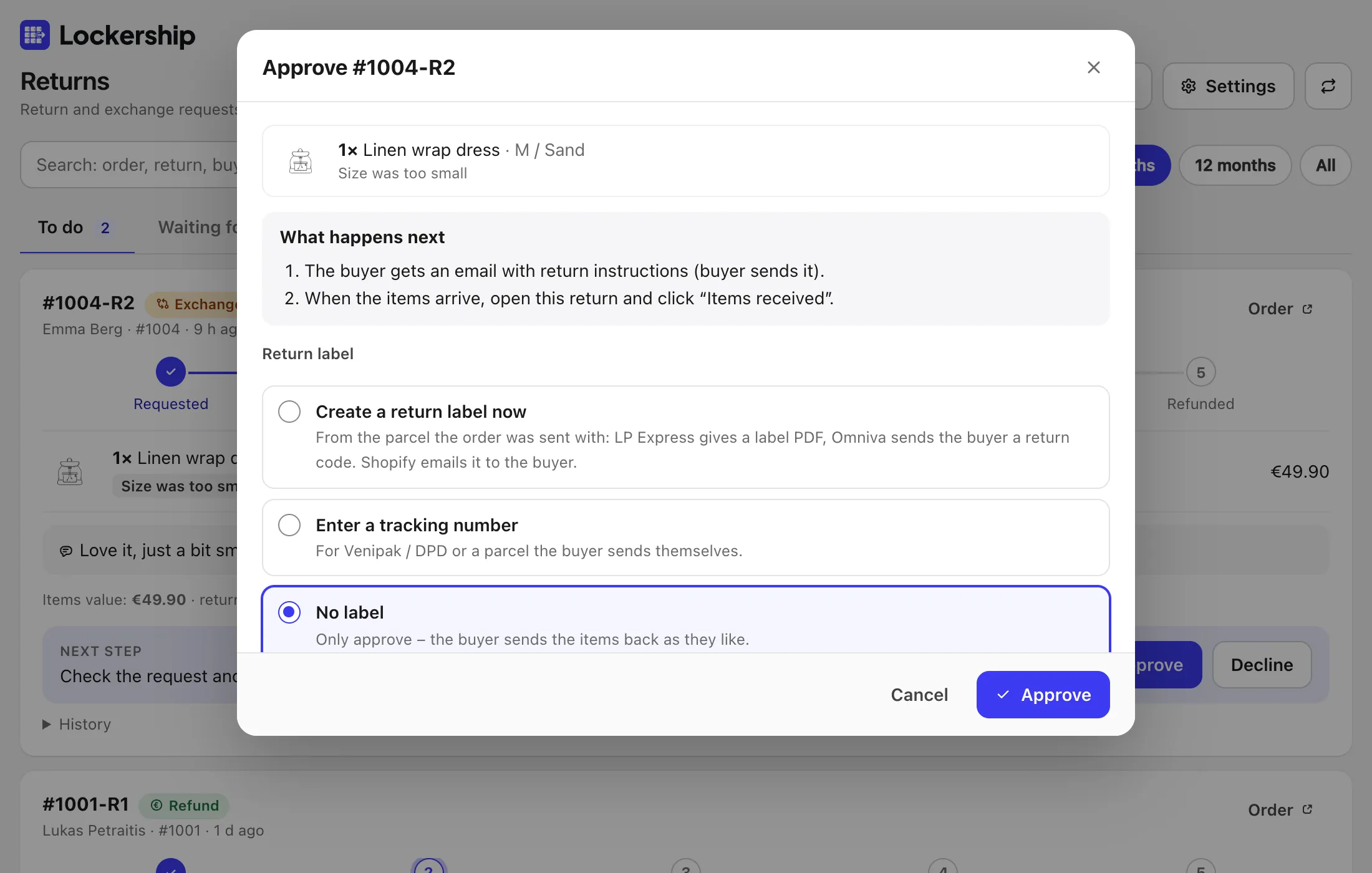
Task: Click the Lockership logo icon
Action: (x=35, y=35)
